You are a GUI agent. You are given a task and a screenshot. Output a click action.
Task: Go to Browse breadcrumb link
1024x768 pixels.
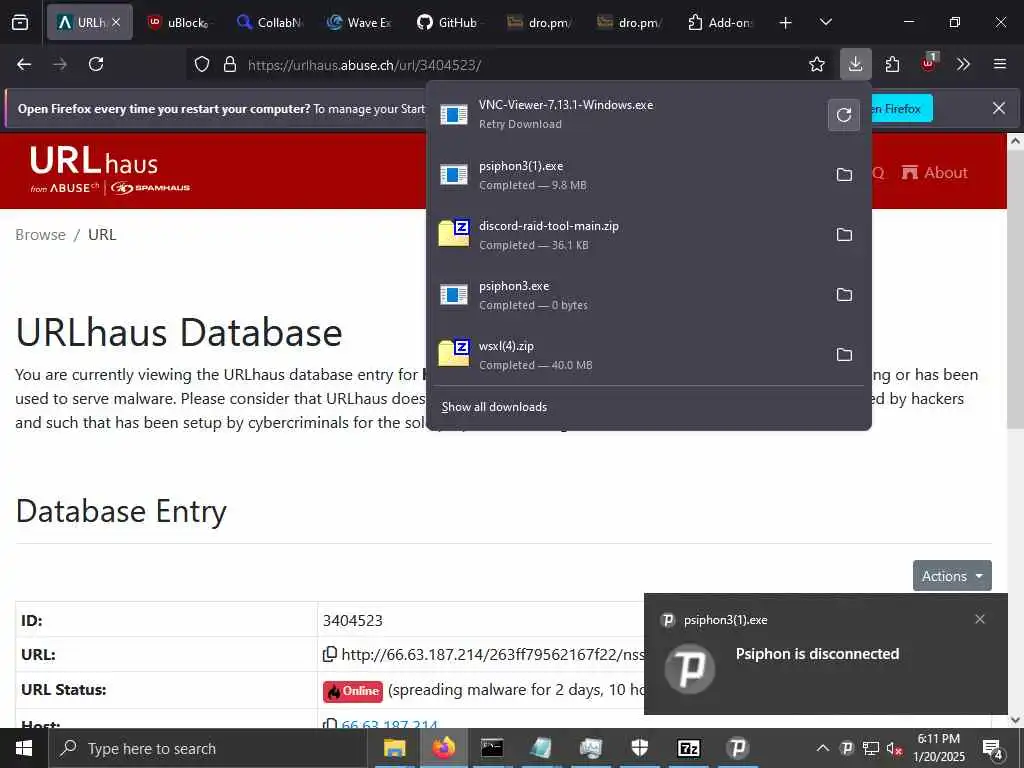click(x=40, y=234)
